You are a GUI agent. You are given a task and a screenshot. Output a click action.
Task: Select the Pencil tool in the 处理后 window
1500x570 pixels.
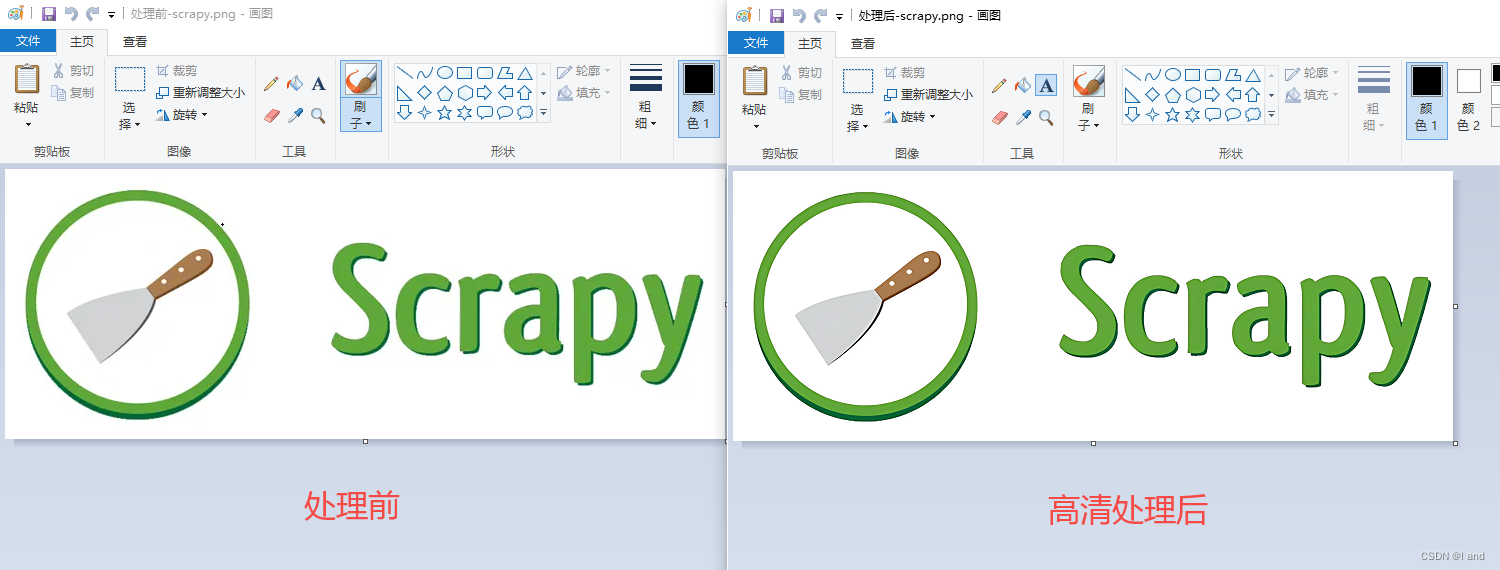tap(999, 86)
